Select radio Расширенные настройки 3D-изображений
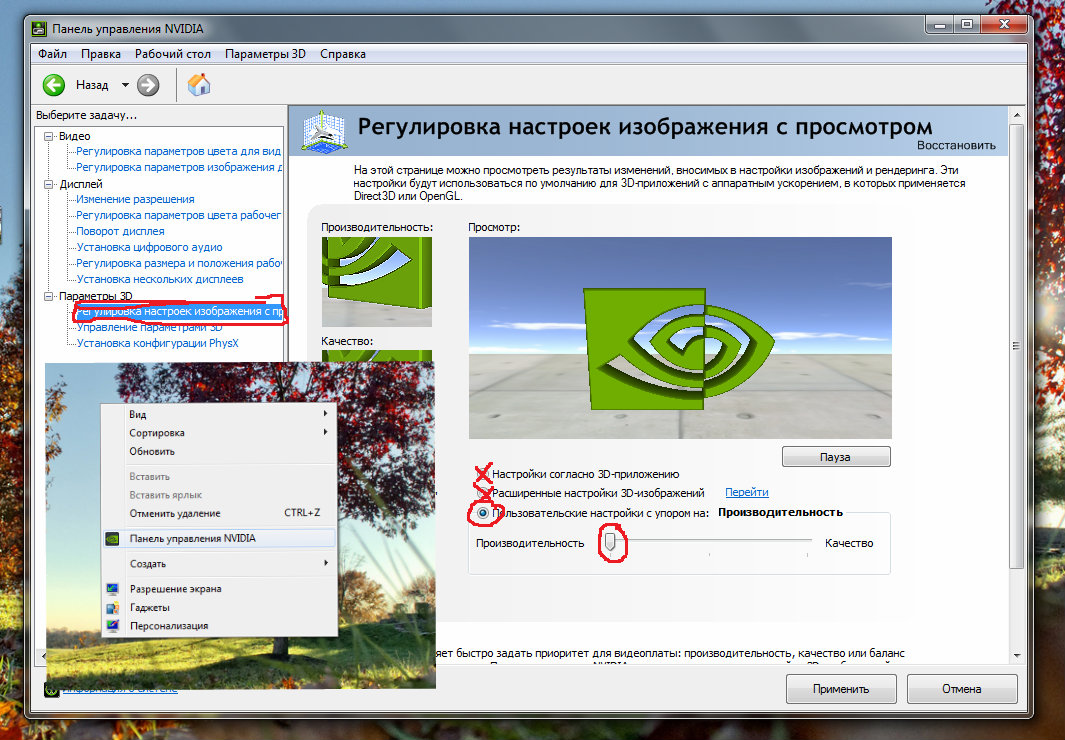Viewport: 1065px width, 740px height. 483,493
